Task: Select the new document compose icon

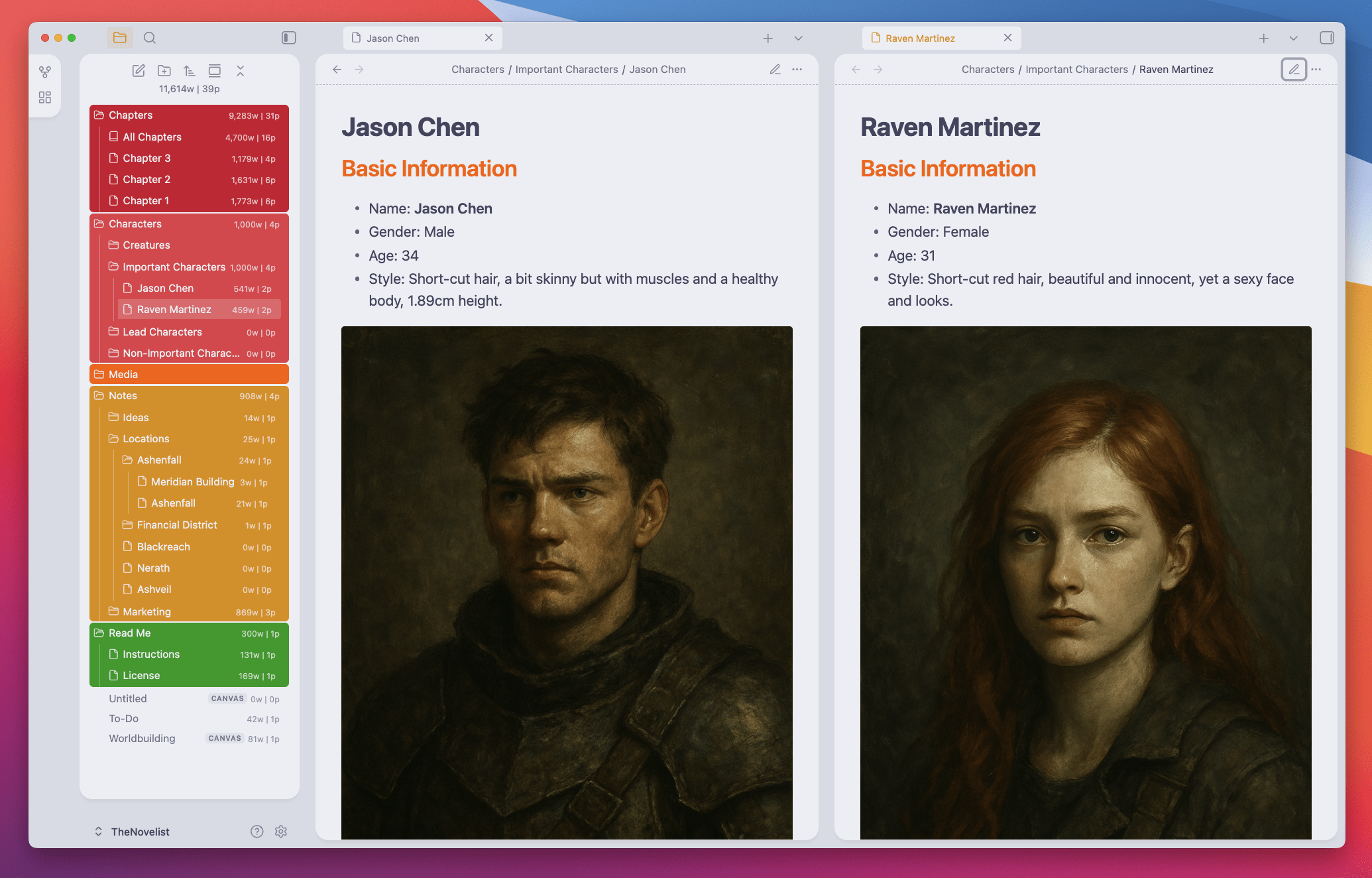Action: (139, 71)
